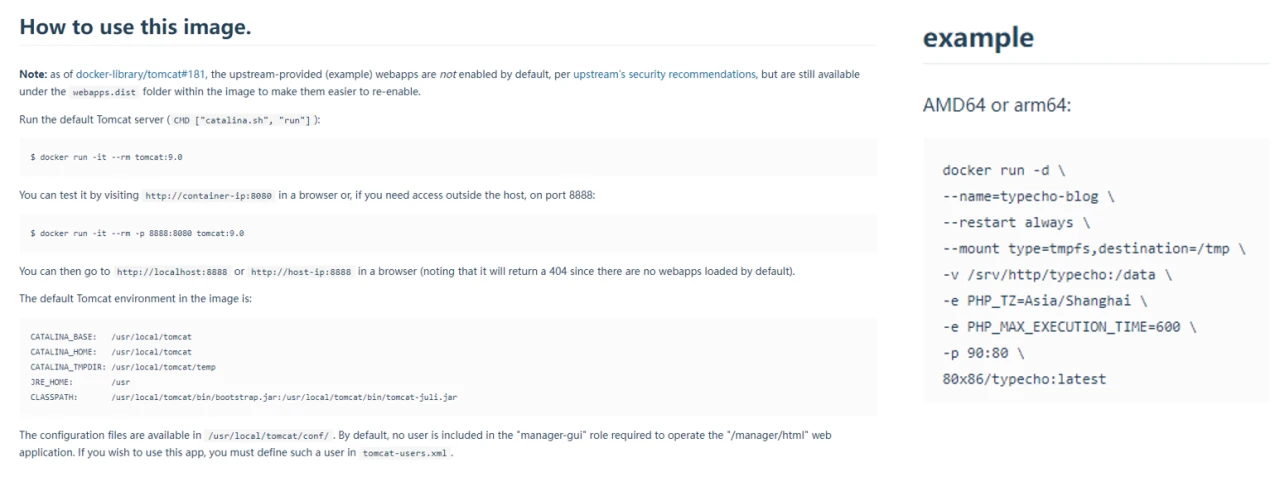The image size is (1280, 477).
Task: Click the "--name=typecho-blog" line
Action: pos(1028,196)
